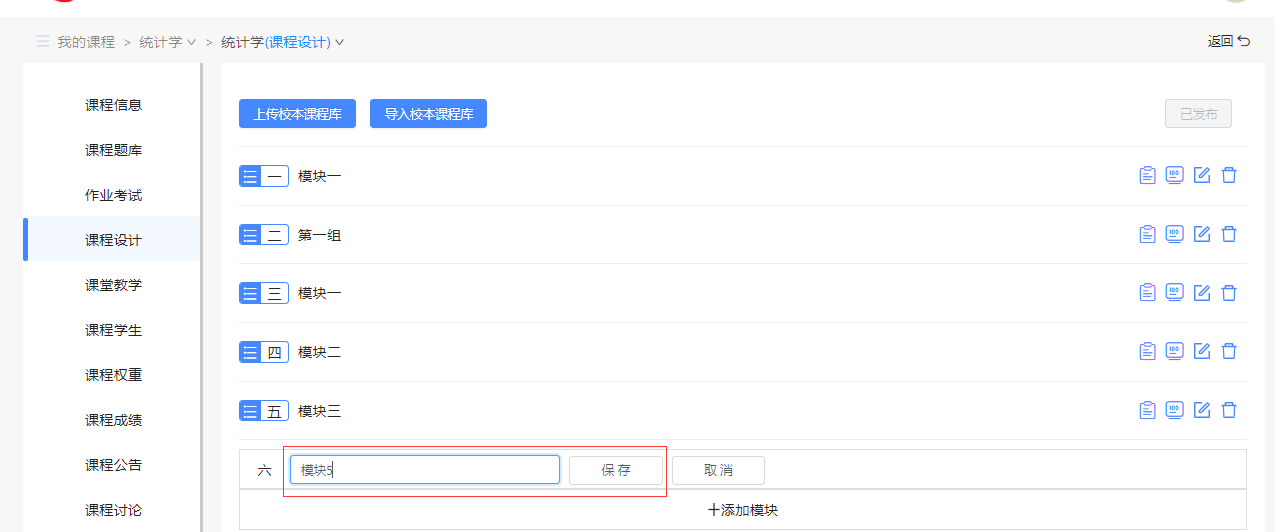Expand the 统计学 breadcrumb dropdown

coord(191,42)
